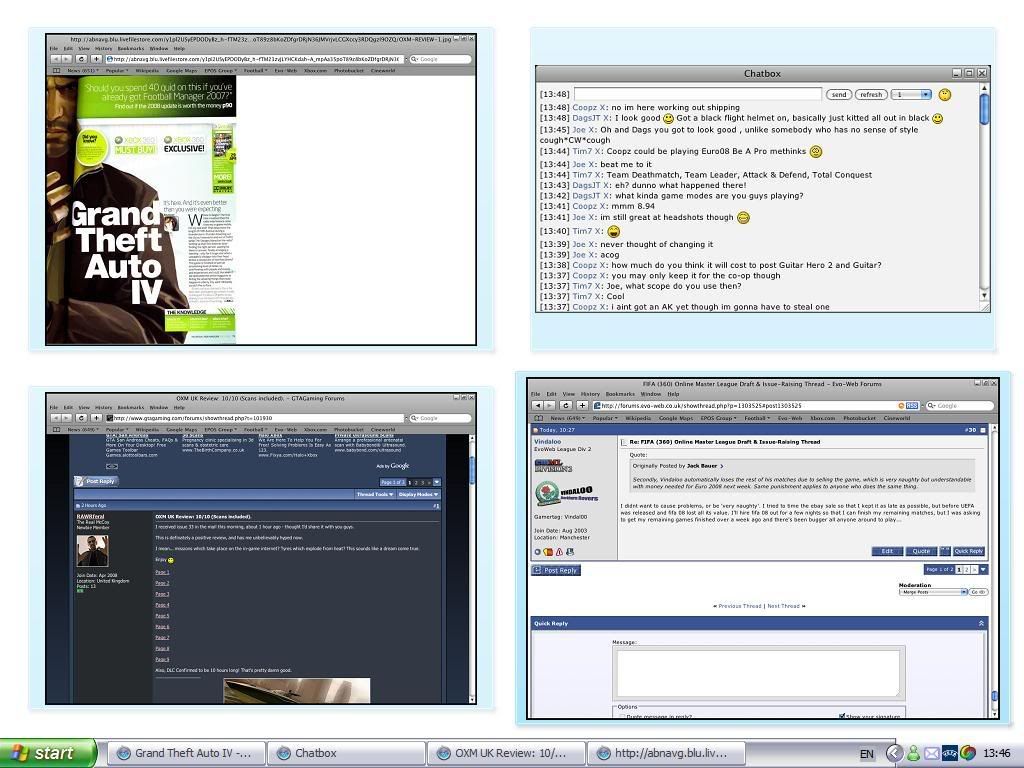This screenshot has height=768, width=1024.
Task: Click back arrow in Evo-Web Forums window
Action: 536,406
